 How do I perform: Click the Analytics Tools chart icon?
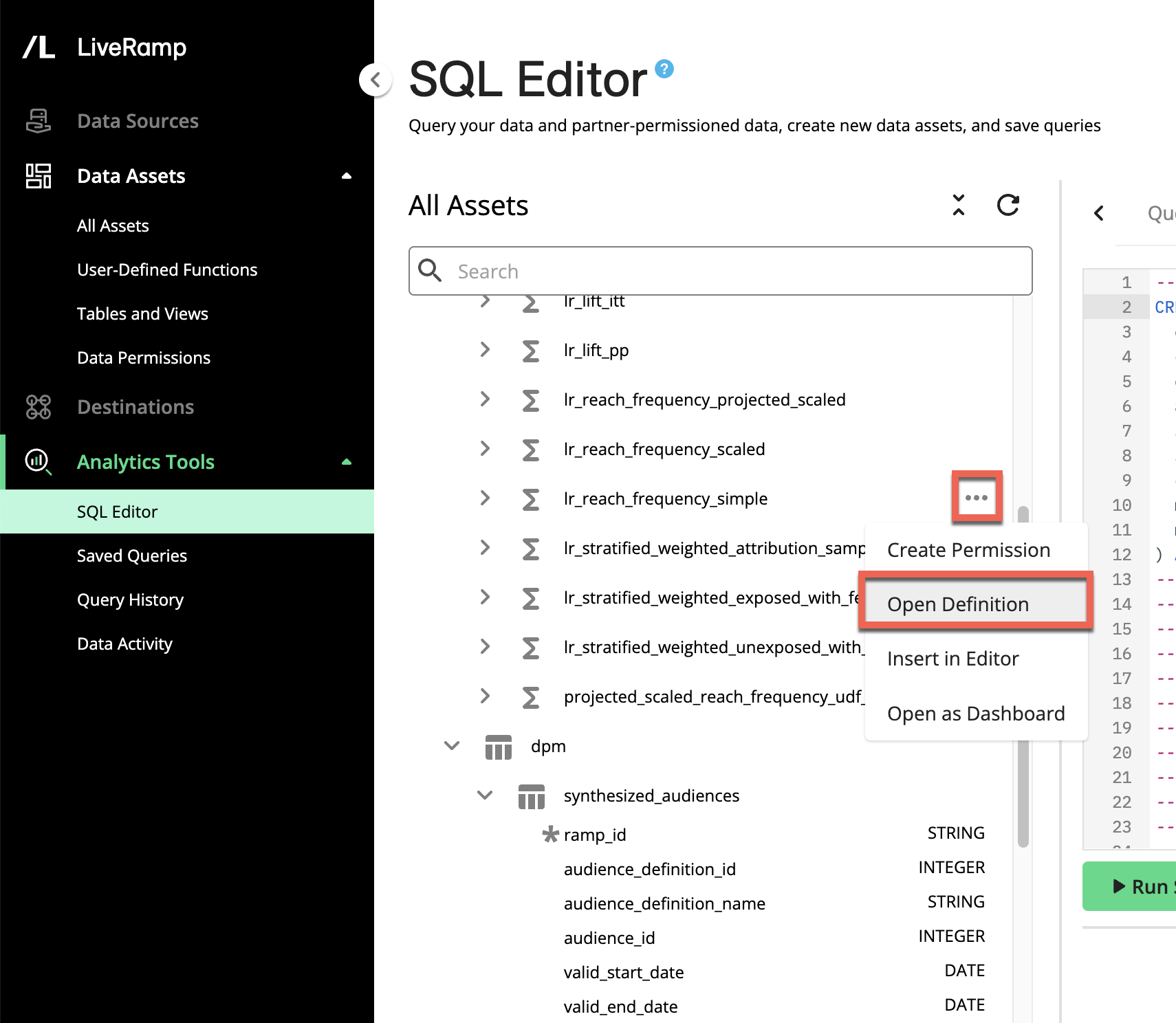point(39,462)
